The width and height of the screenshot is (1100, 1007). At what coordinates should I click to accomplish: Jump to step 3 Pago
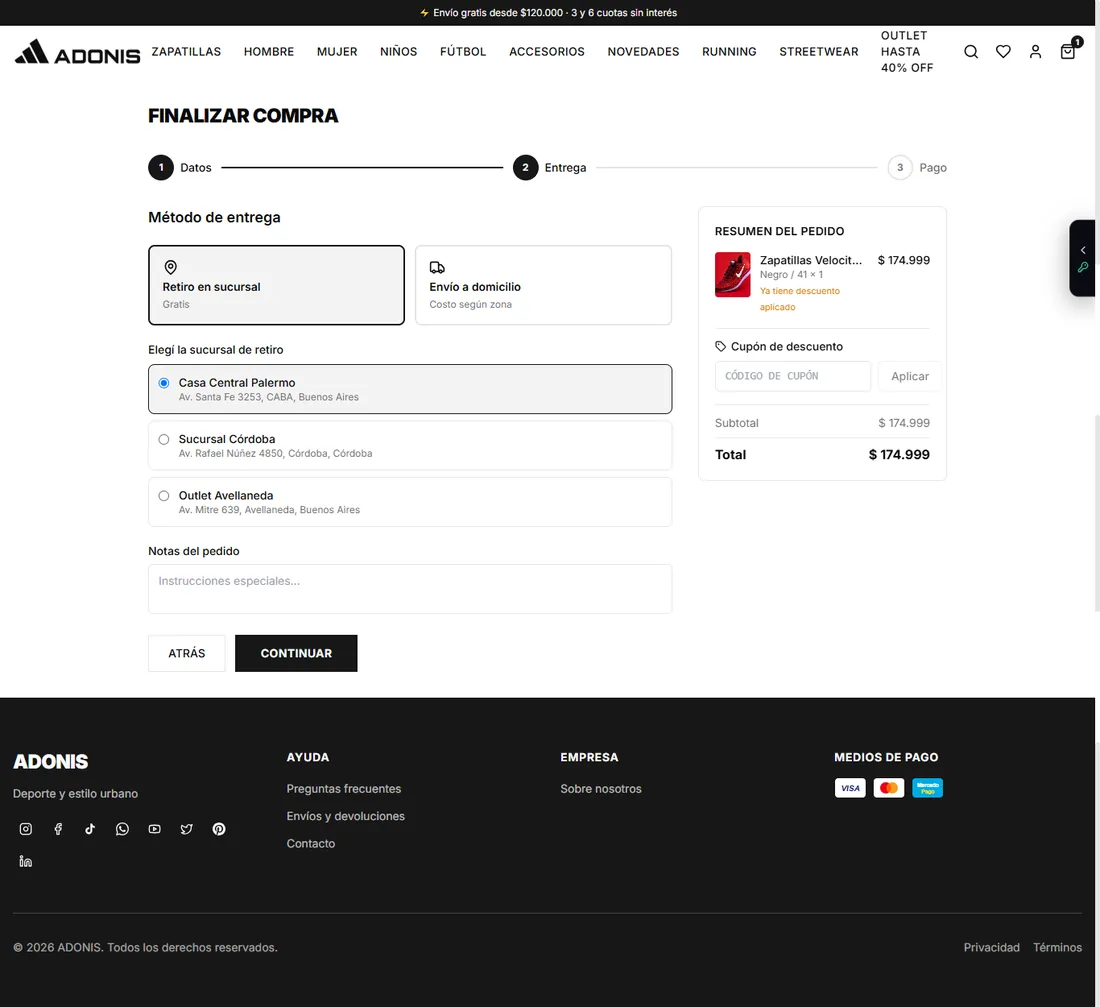917,168
